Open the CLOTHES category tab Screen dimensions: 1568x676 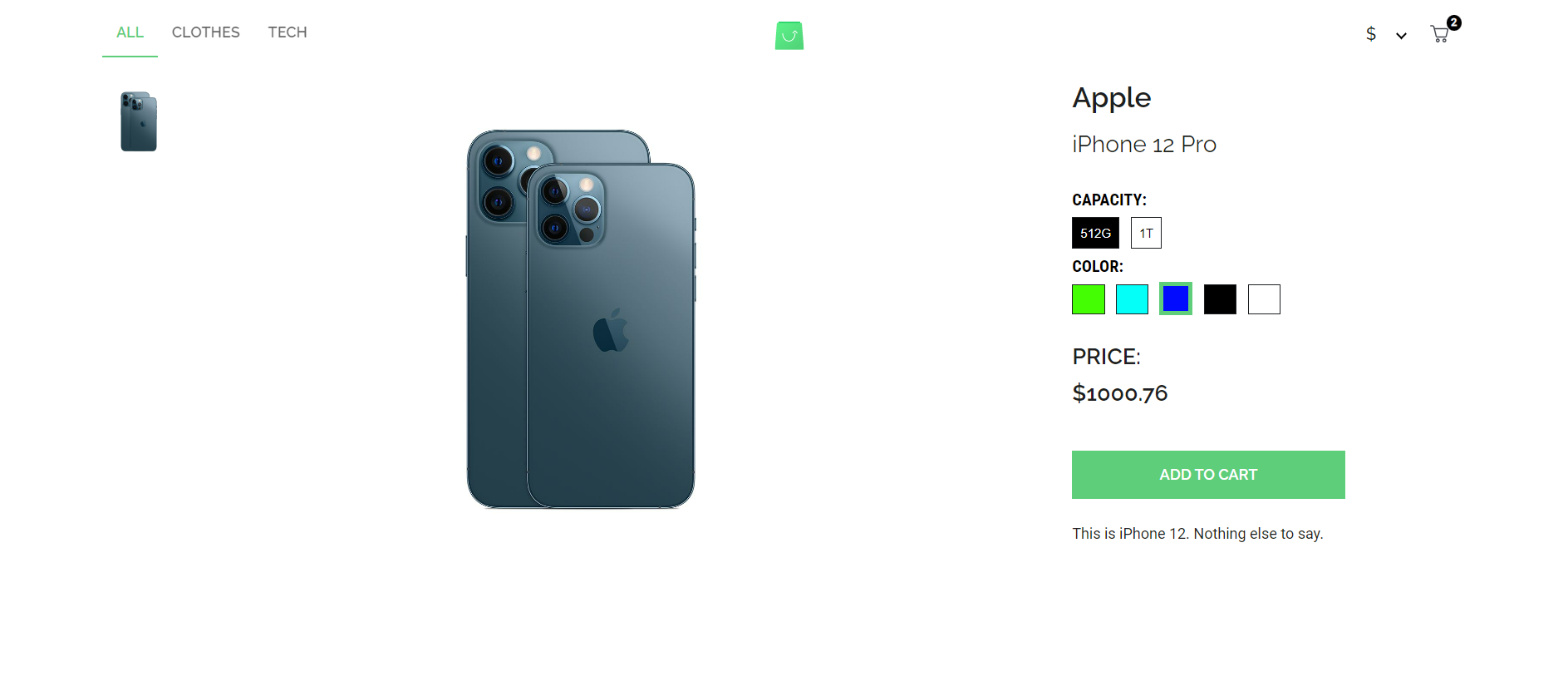pyautogui.click(x=205, y=32)
